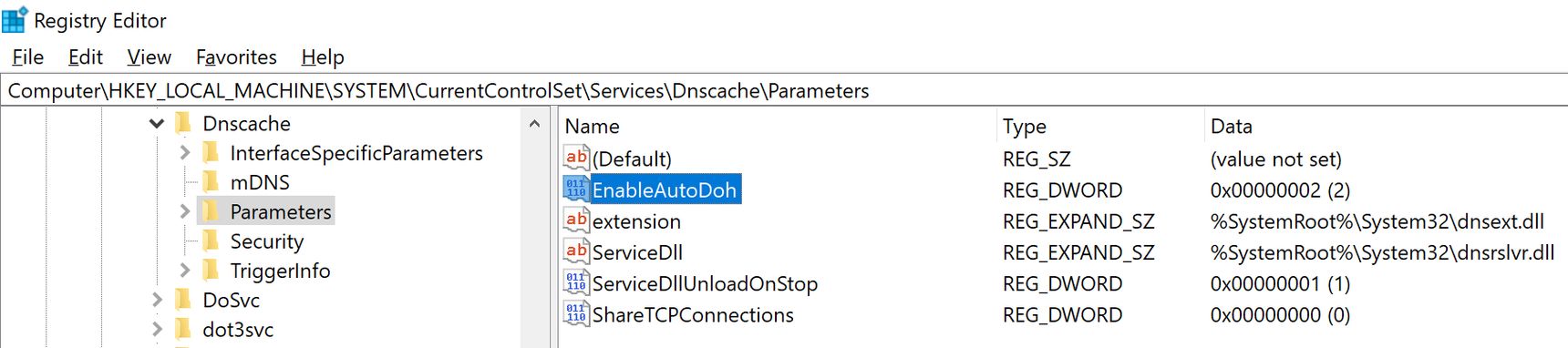
Task: Select the mDNS folder icon
Action: coord(211,181)
